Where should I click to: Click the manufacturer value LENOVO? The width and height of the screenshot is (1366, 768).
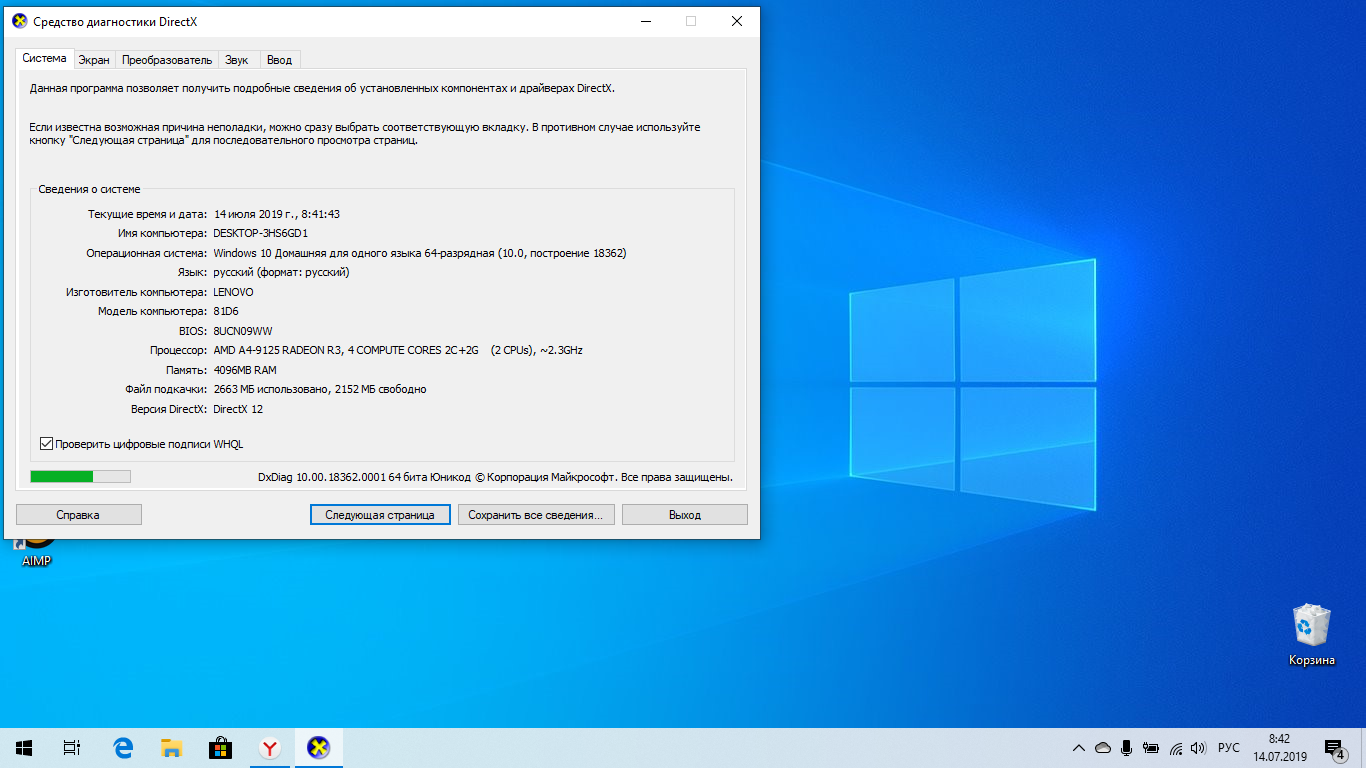click(x=233, y=292)
